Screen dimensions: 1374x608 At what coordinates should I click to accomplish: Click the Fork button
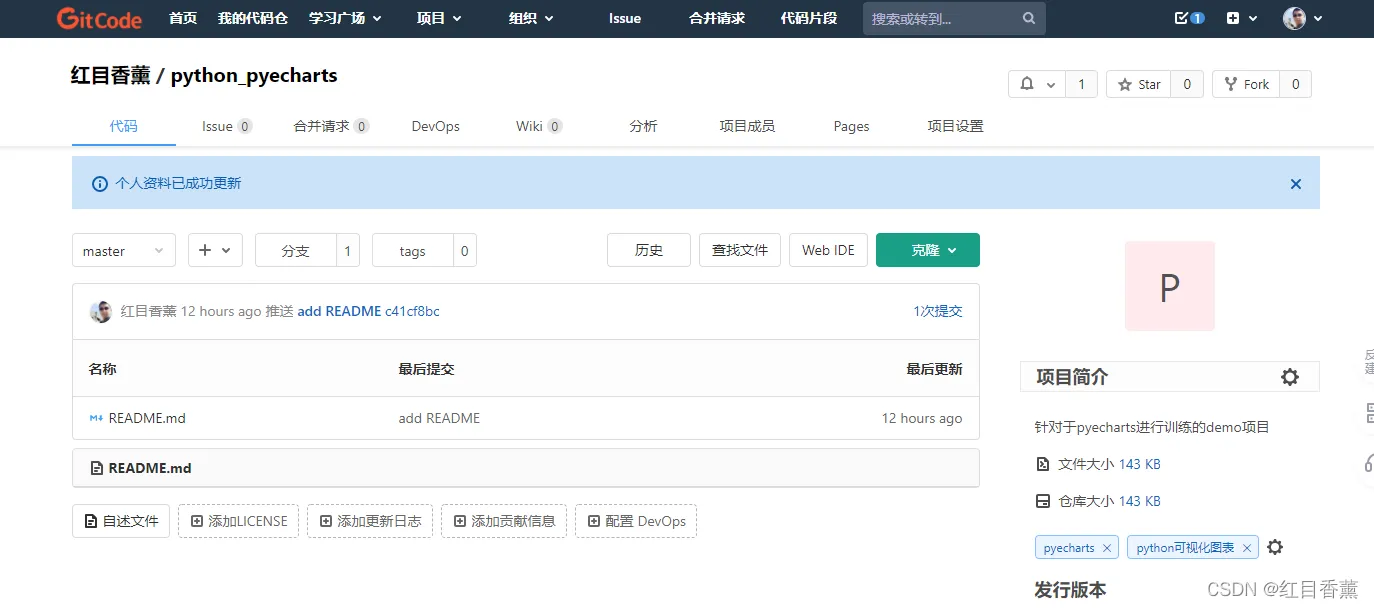point(1246,84)
